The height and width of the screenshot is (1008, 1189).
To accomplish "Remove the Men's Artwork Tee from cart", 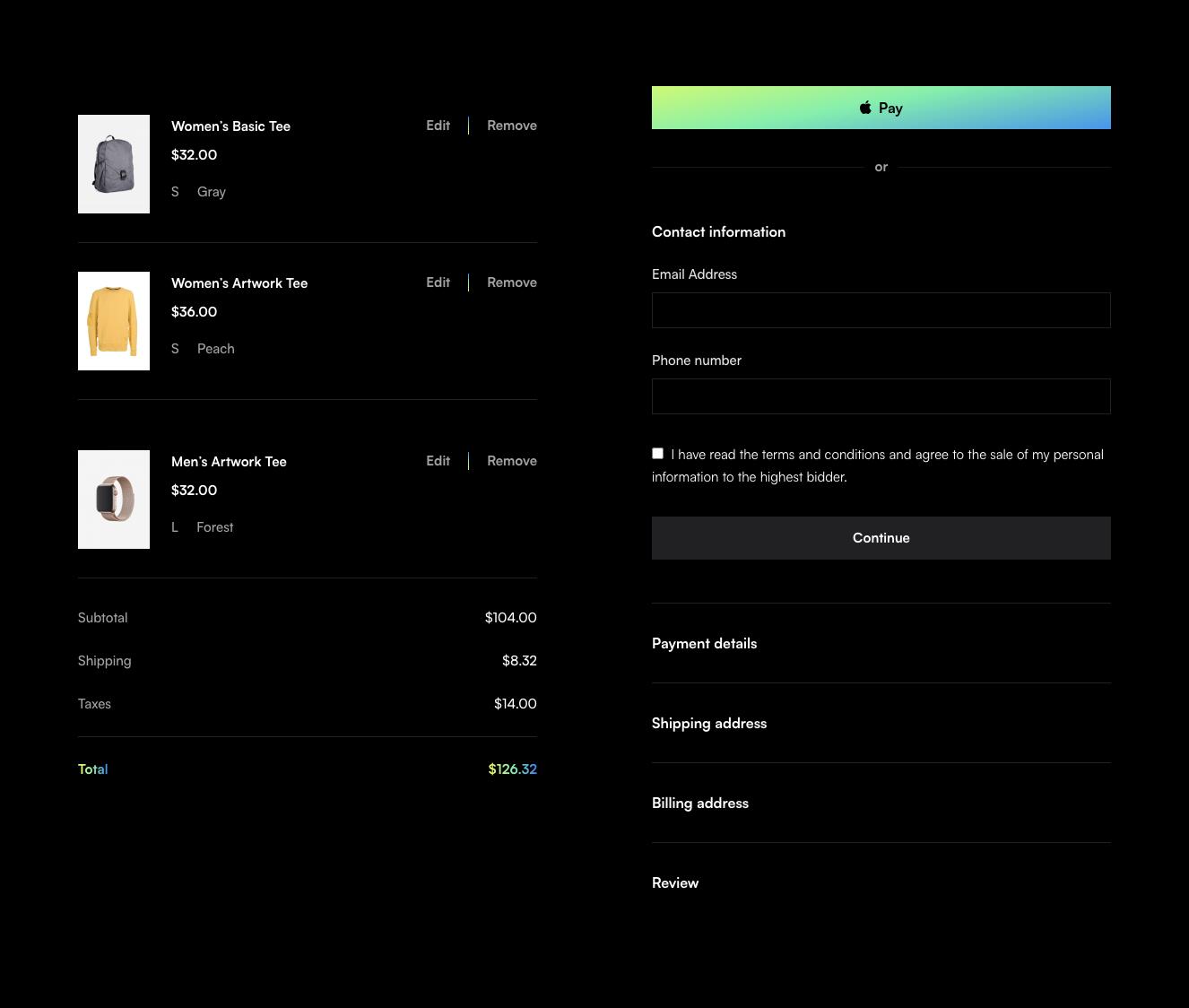I will 511,461.
